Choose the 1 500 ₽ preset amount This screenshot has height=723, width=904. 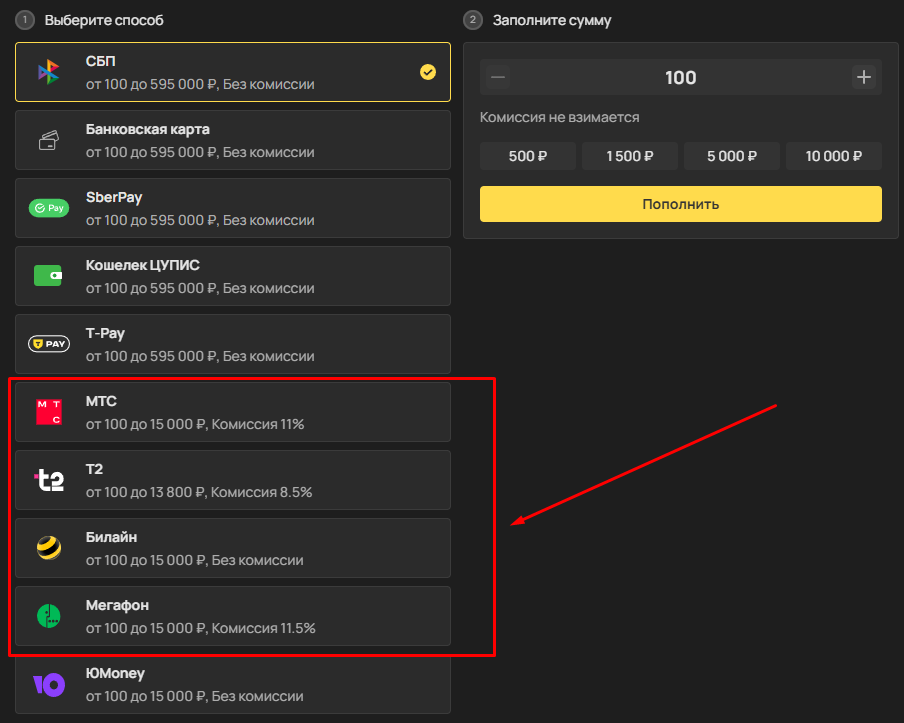pos(630,156)
